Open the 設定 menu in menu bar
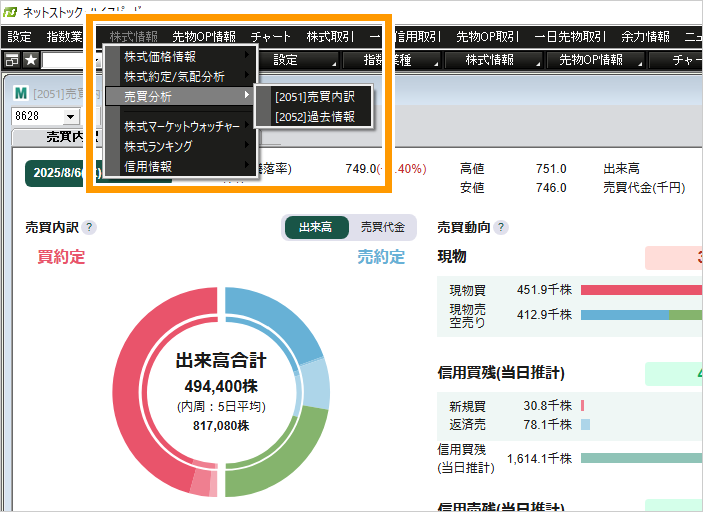The image size is (703, 512). (20, 36)
